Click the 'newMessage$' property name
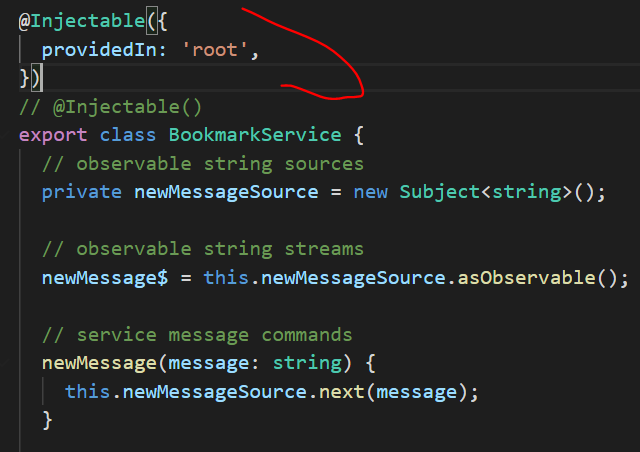This screenshot has width=640, height=452. tap(105, 278)
